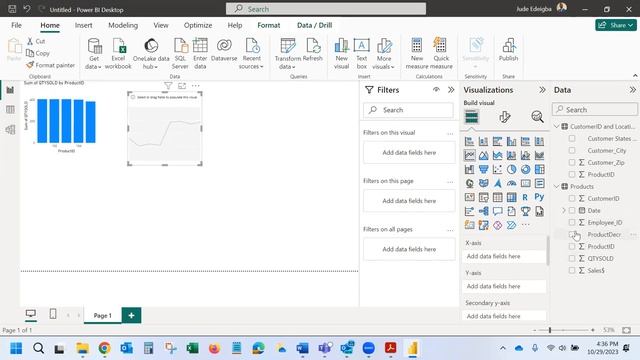Switch to Table view in left sidebar
This screenshot has height=360, width=640.
click(10, 109)
